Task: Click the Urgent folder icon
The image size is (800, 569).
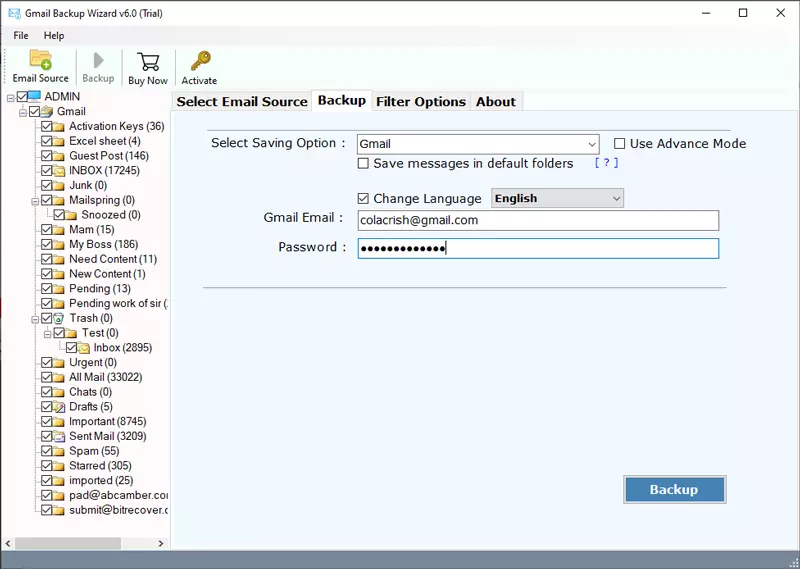Action: coord(59,362)
